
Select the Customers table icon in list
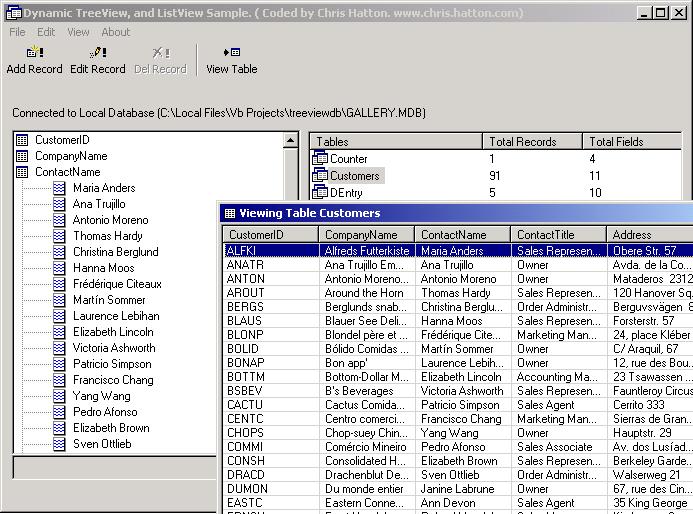click(320, 176)
